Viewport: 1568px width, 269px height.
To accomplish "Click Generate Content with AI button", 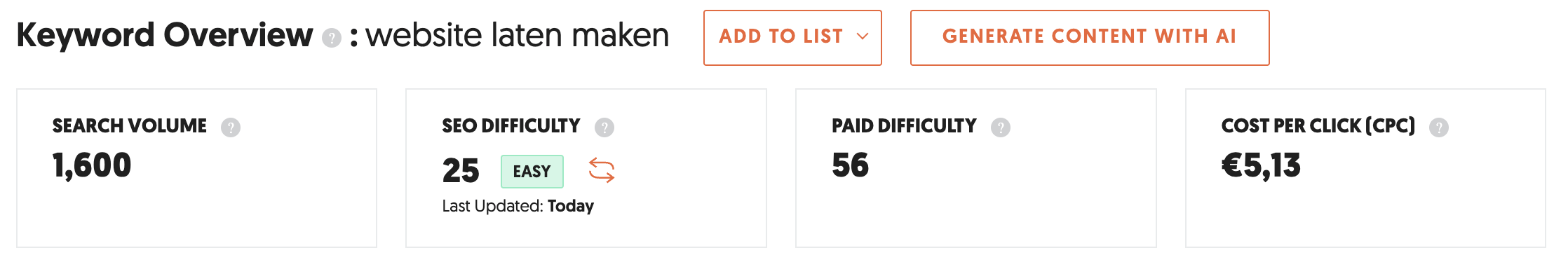I will pos(1090,38).
